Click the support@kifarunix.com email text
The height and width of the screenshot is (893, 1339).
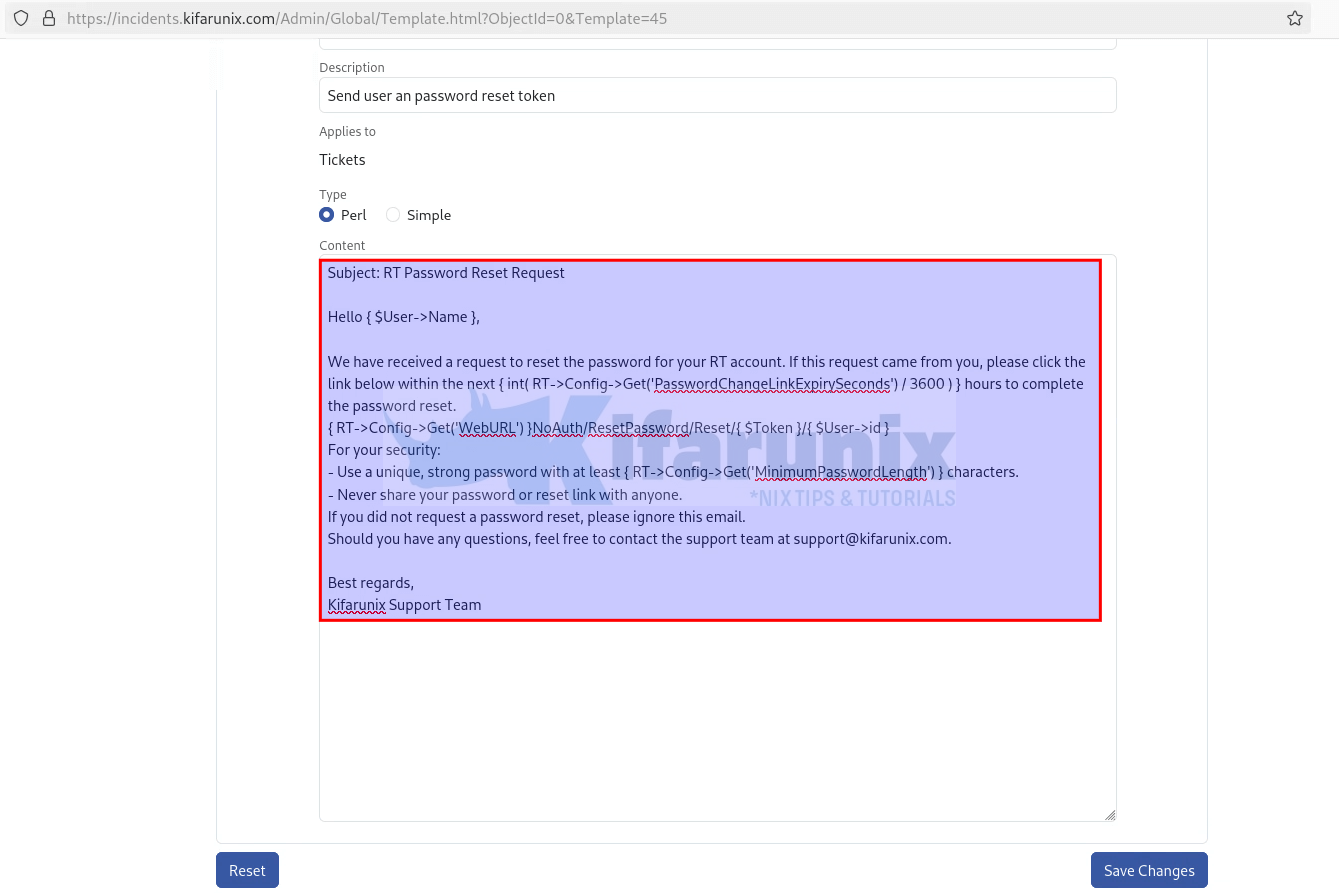click(x=868, y=538)
